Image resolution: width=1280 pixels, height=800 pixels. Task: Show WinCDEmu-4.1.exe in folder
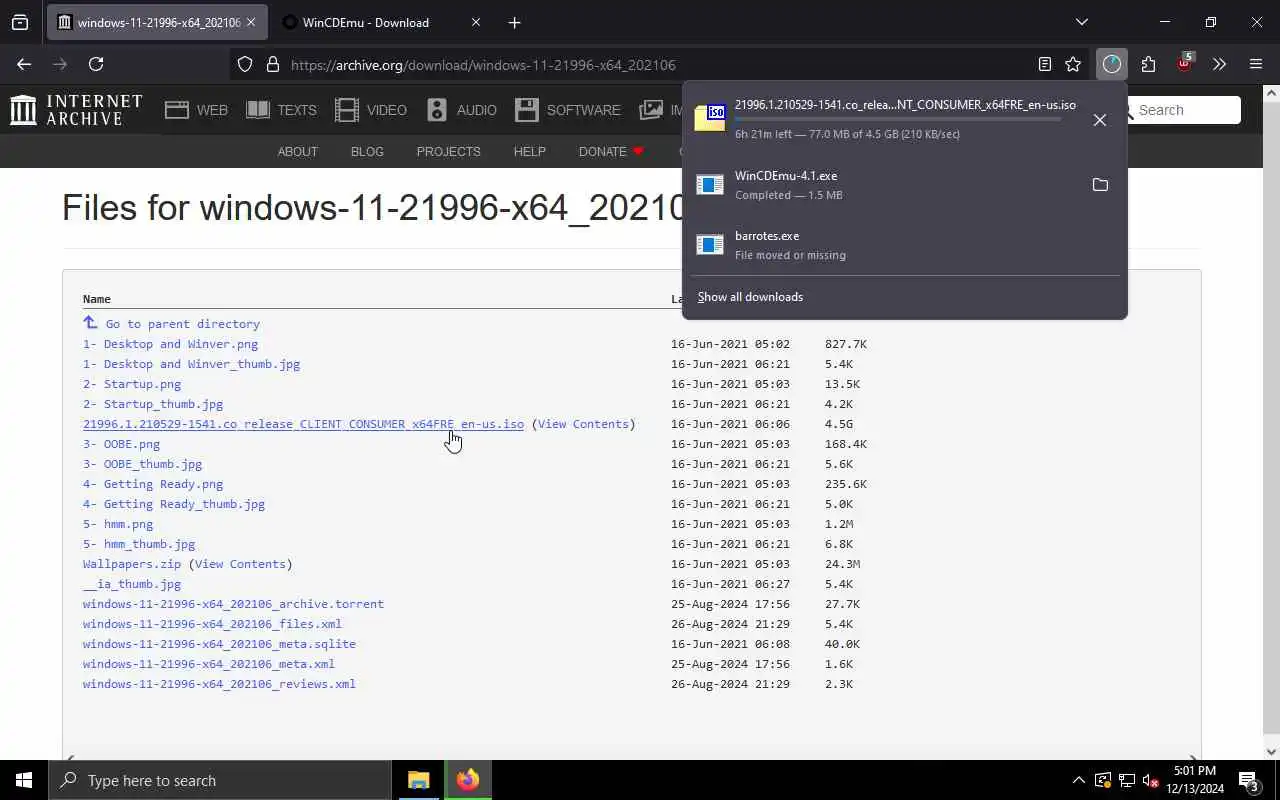point(1100,185)
